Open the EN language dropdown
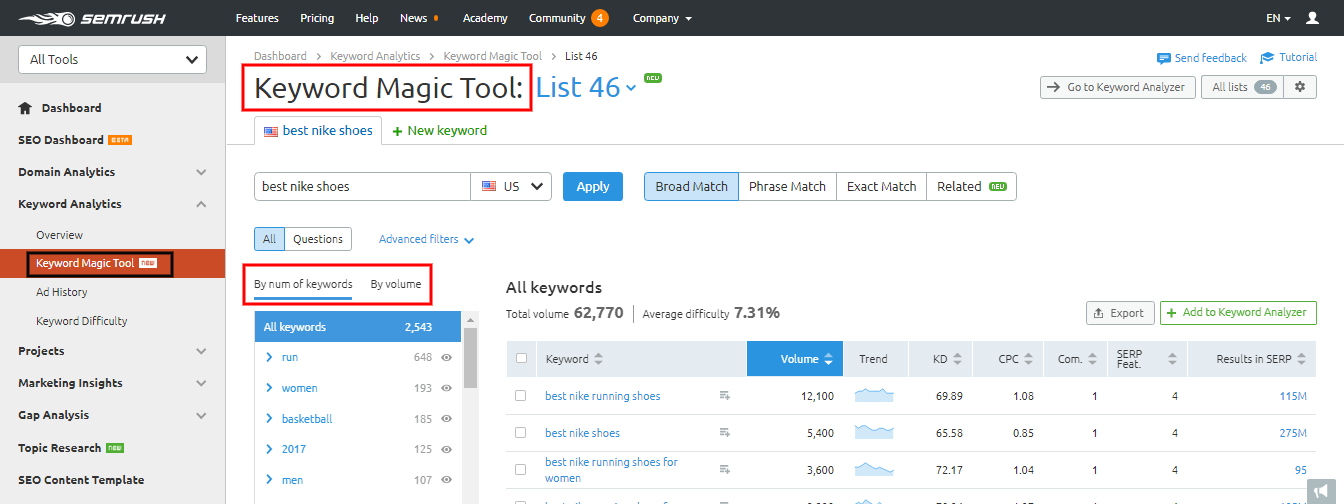1344x504 pixels. coord(1278,18)
